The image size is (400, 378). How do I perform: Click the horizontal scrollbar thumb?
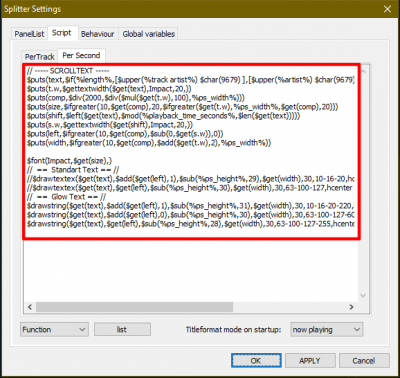click(x=134, y=307)
